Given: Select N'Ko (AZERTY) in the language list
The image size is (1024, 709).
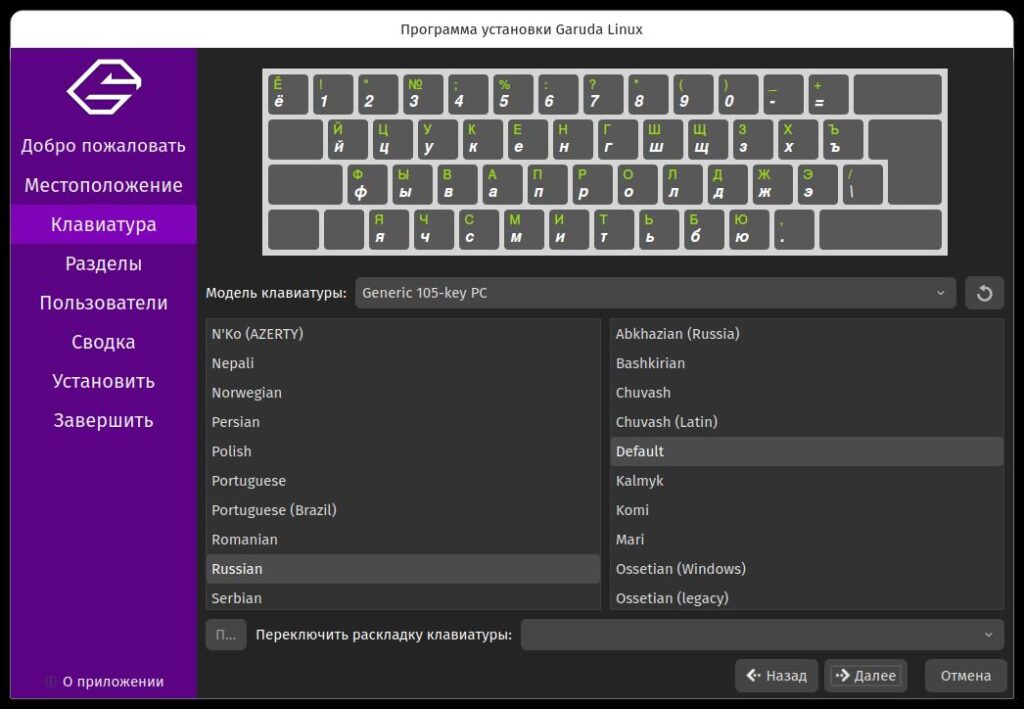Looking at the screenshot, I should point(403,334).
